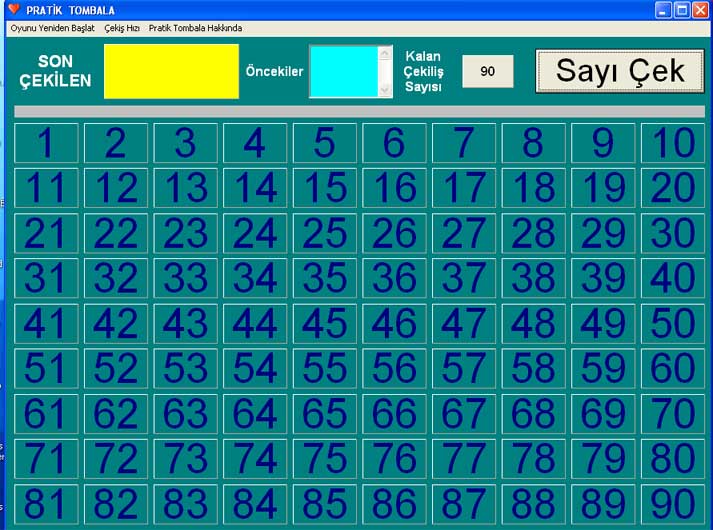Image resolution: width=713 pixels, height=530 pixels.
Task: Select number tile 10
Action: pos(673,143)
